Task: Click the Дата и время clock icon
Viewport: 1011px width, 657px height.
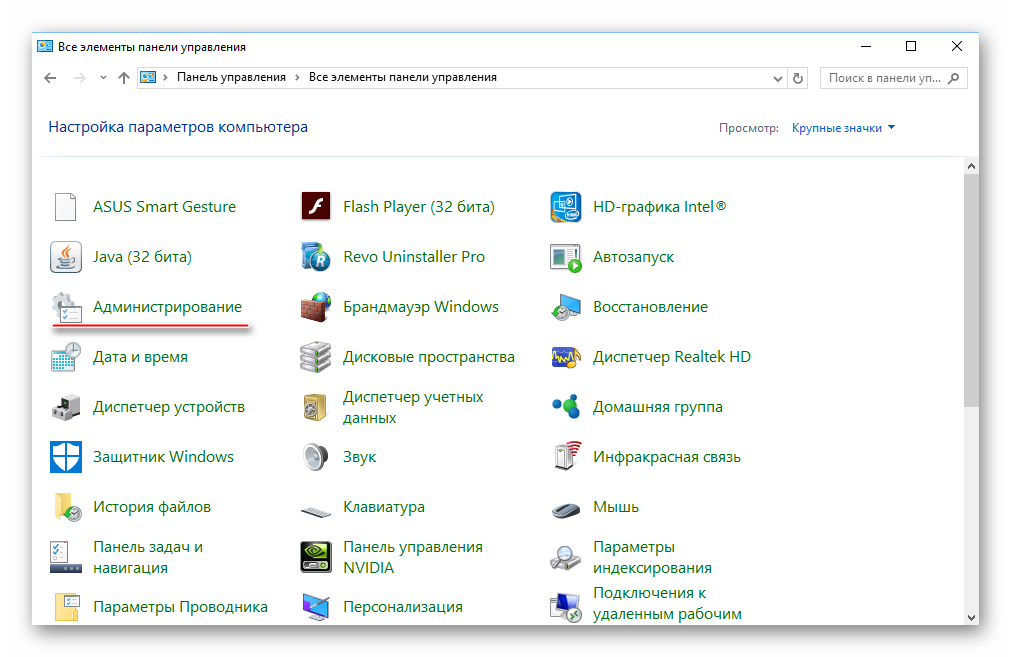Action: point(66,357)
